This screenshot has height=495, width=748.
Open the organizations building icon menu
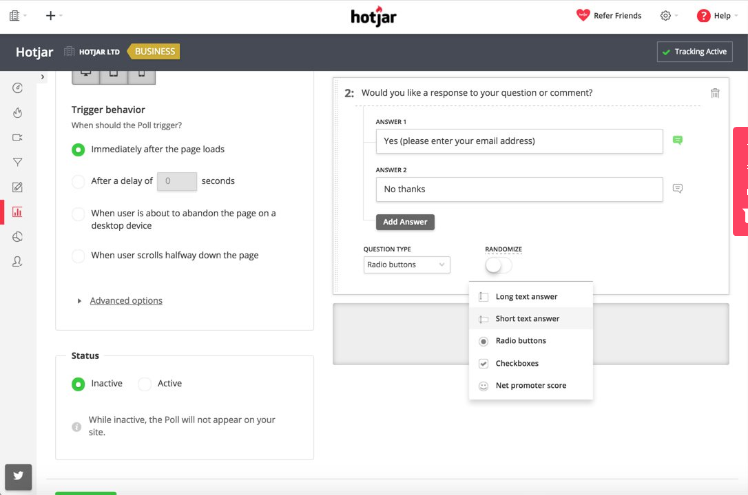point(14,16)
